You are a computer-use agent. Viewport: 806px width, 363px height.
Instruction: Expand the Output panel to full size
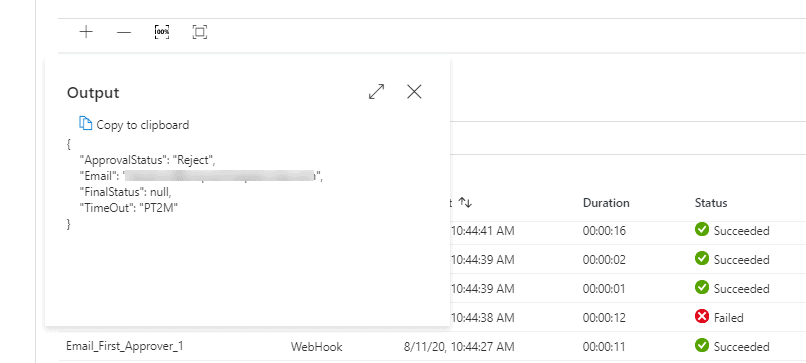coord(377,92)
